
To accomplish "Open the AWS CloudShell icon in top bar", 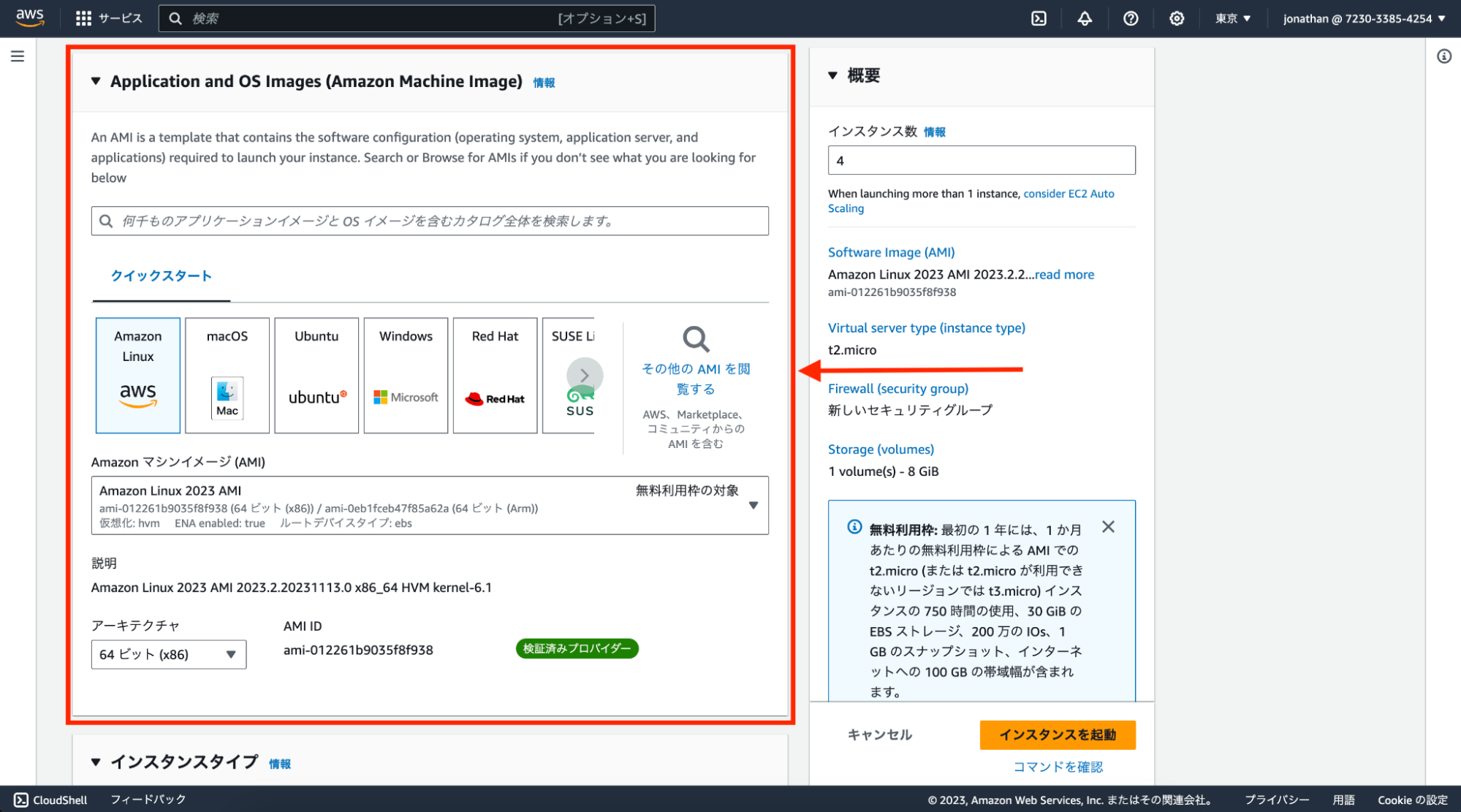I will tap(1039, 18).
